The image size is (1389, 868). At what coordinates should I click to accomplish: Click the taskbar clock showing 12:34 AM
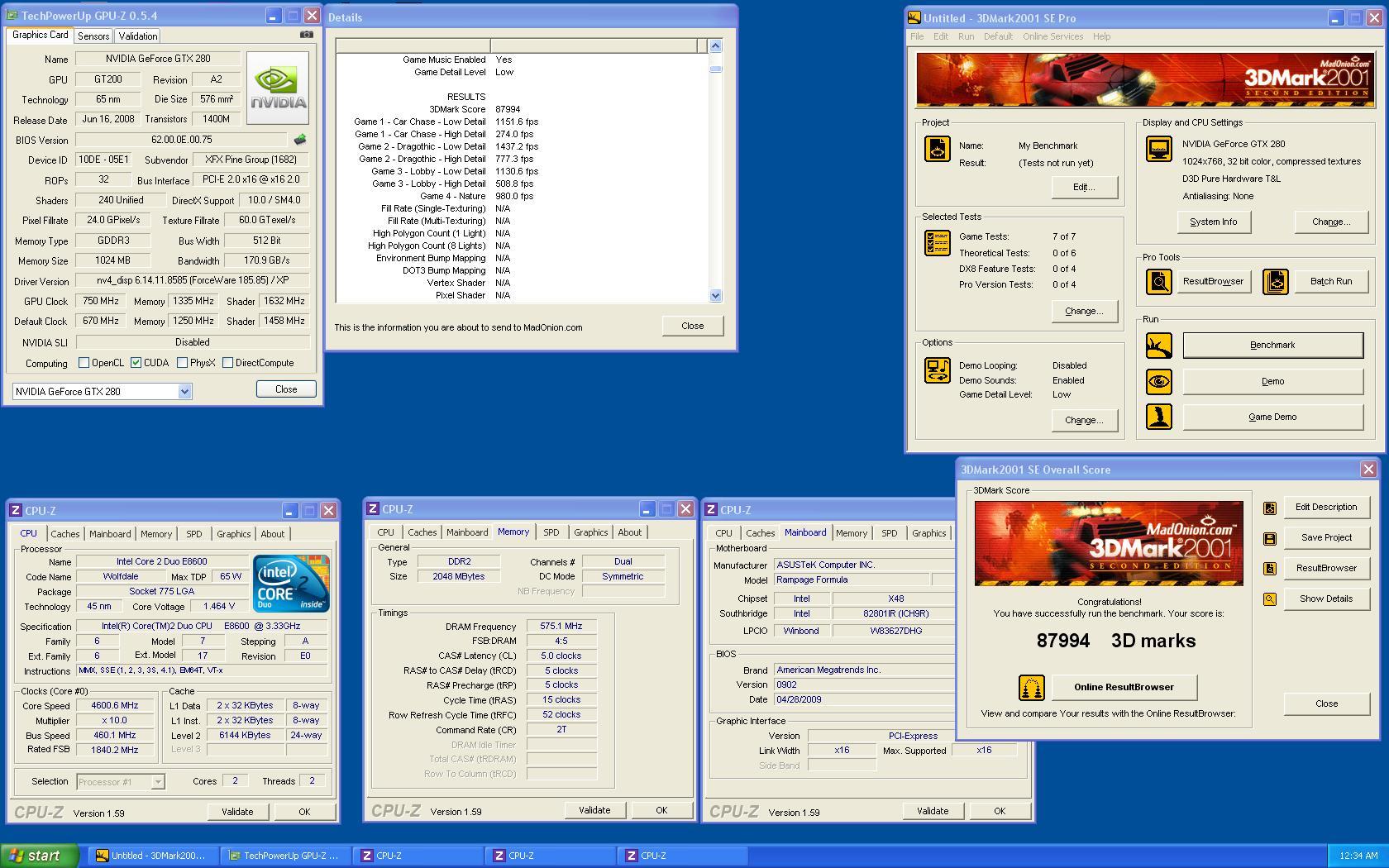[1358, 856]
